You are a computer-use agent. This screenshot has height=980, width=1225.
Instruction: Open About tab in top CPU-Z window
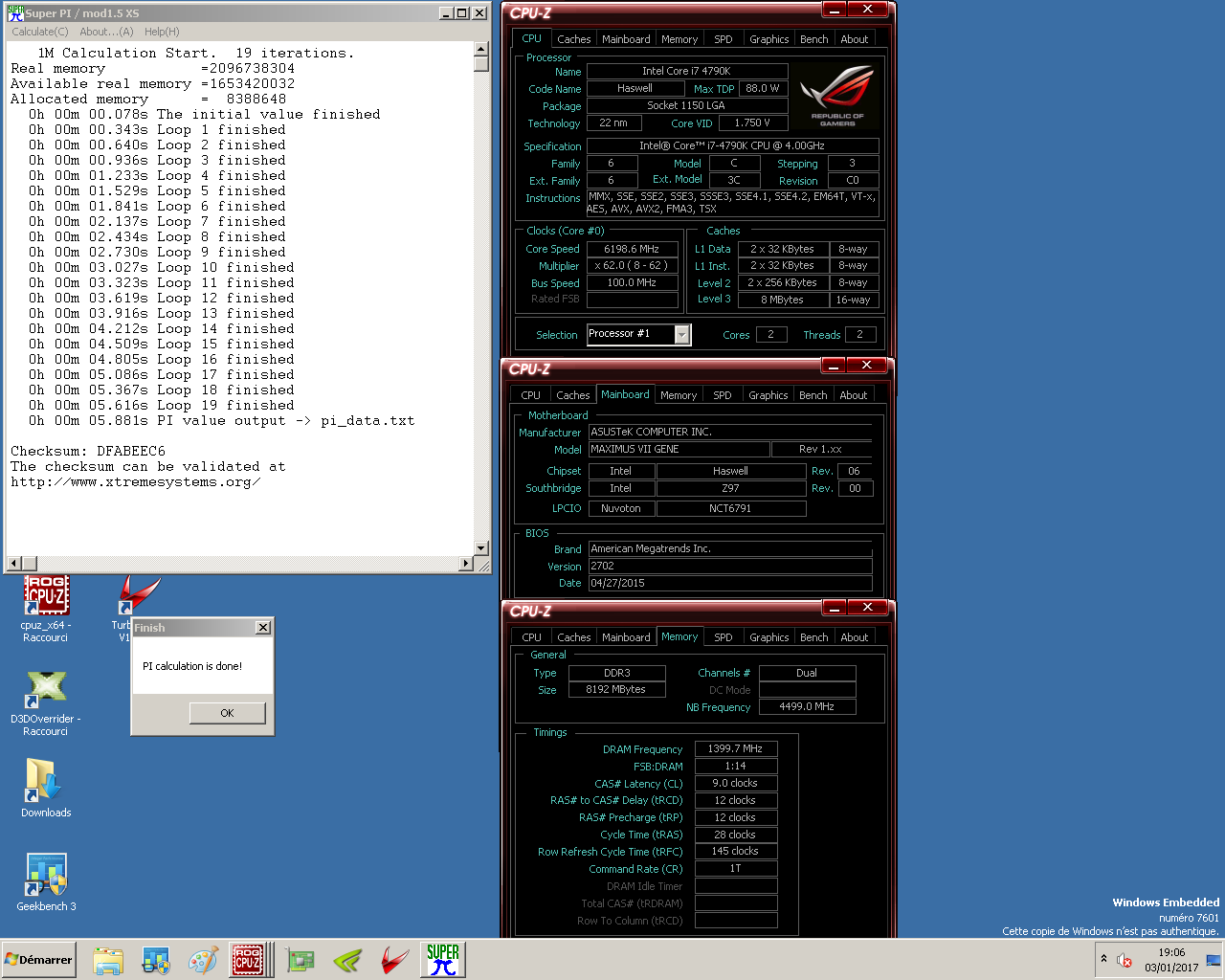click(855, 39)
